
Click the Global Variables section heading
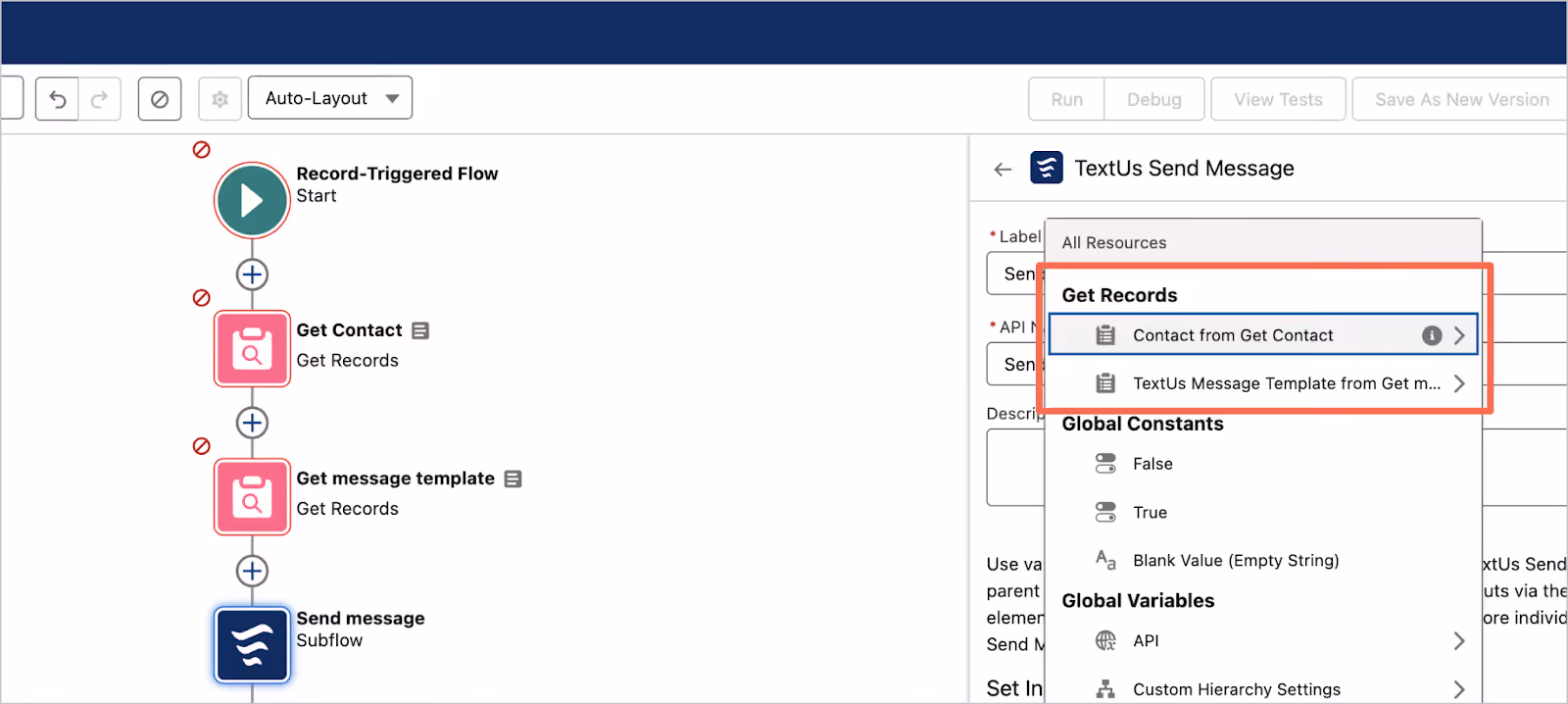tap(1138, 600)
